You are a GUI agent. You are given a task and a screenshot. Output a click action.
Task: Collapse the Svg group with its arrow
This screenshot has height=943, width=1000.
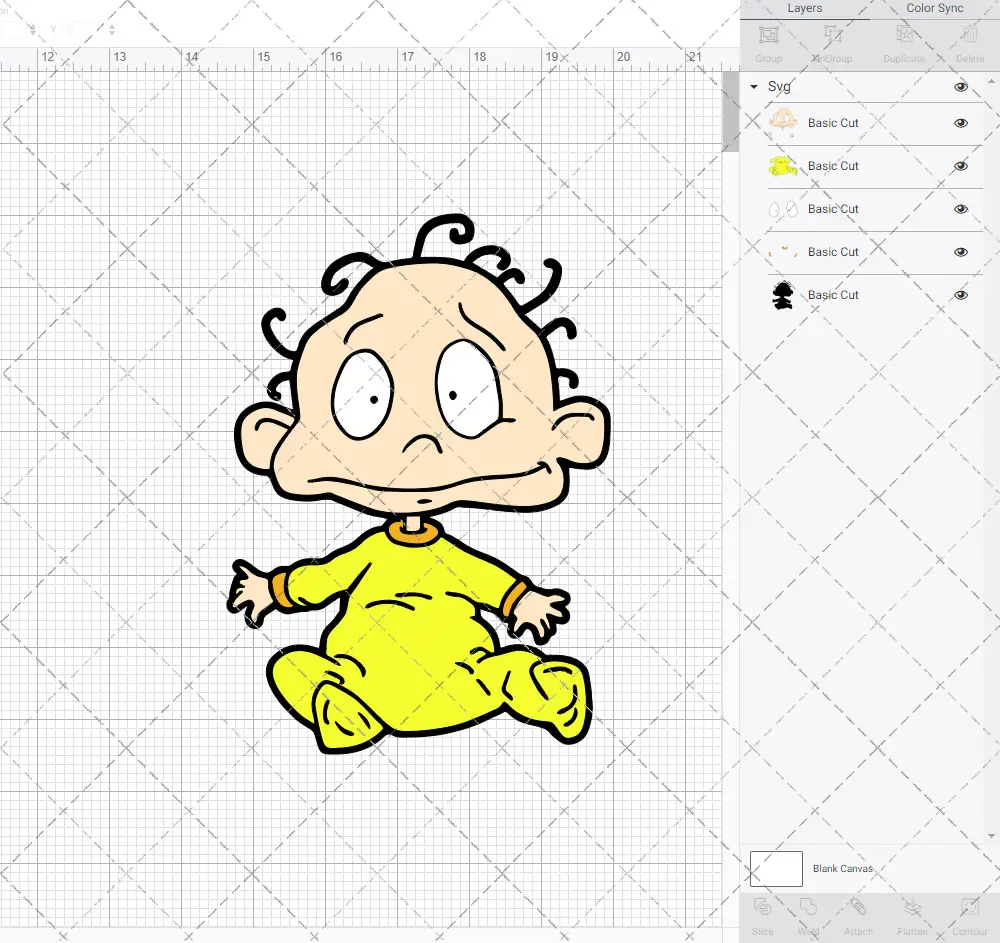[754, 87]
